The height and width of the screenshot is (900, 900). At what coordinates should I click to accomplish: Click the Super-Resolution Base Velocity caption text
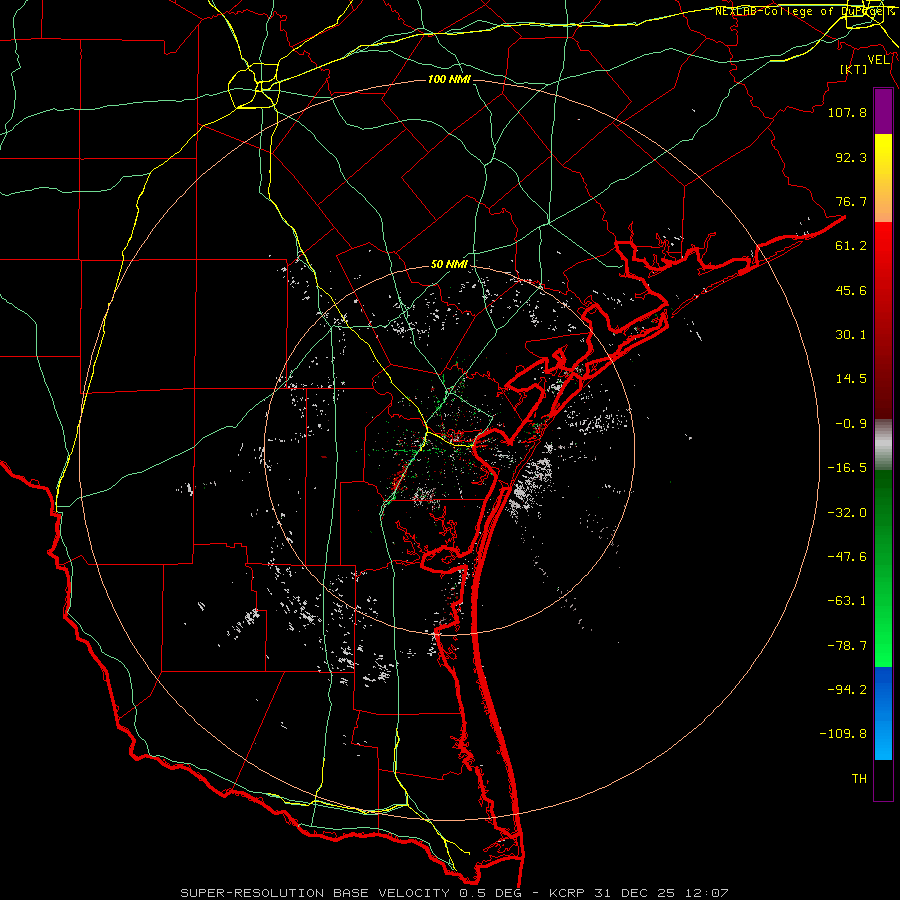point(455,893)
